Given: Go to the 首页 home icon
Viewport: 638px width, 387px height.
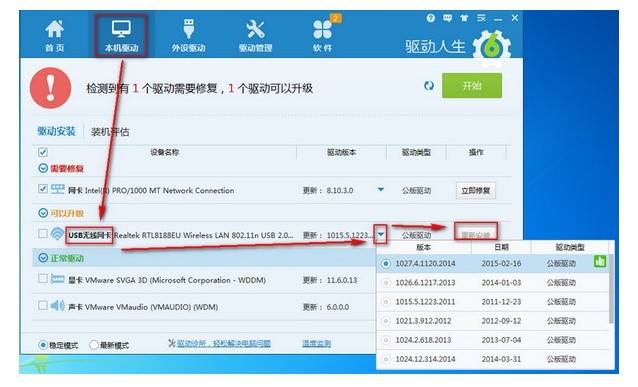Looking at the screenshot, I should tap(55, 35).
